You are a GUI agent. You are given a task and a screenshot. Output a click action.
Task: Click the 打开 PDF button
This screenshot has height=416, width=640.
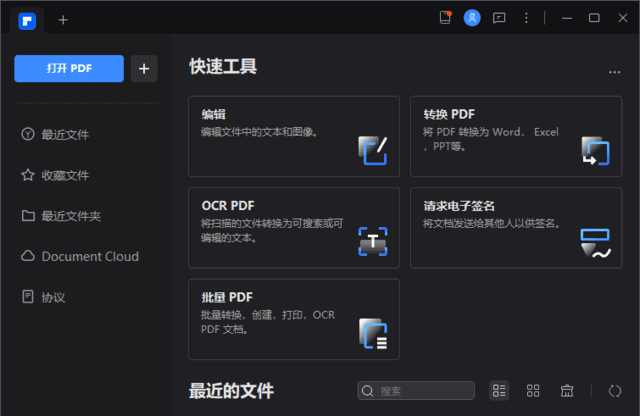point(69,69)
